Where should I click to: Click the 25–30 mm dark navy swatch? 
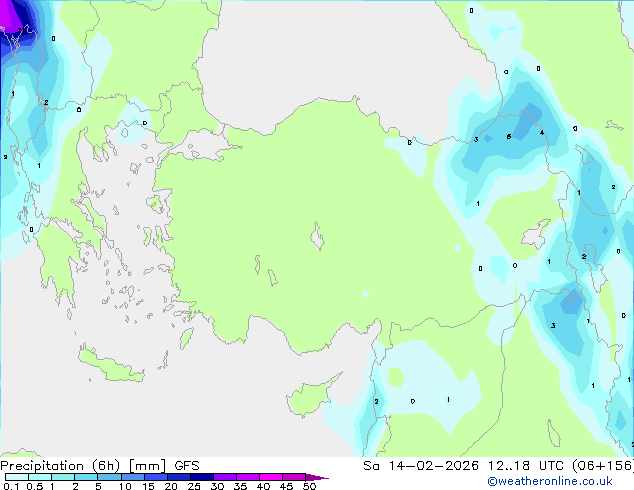202,477
